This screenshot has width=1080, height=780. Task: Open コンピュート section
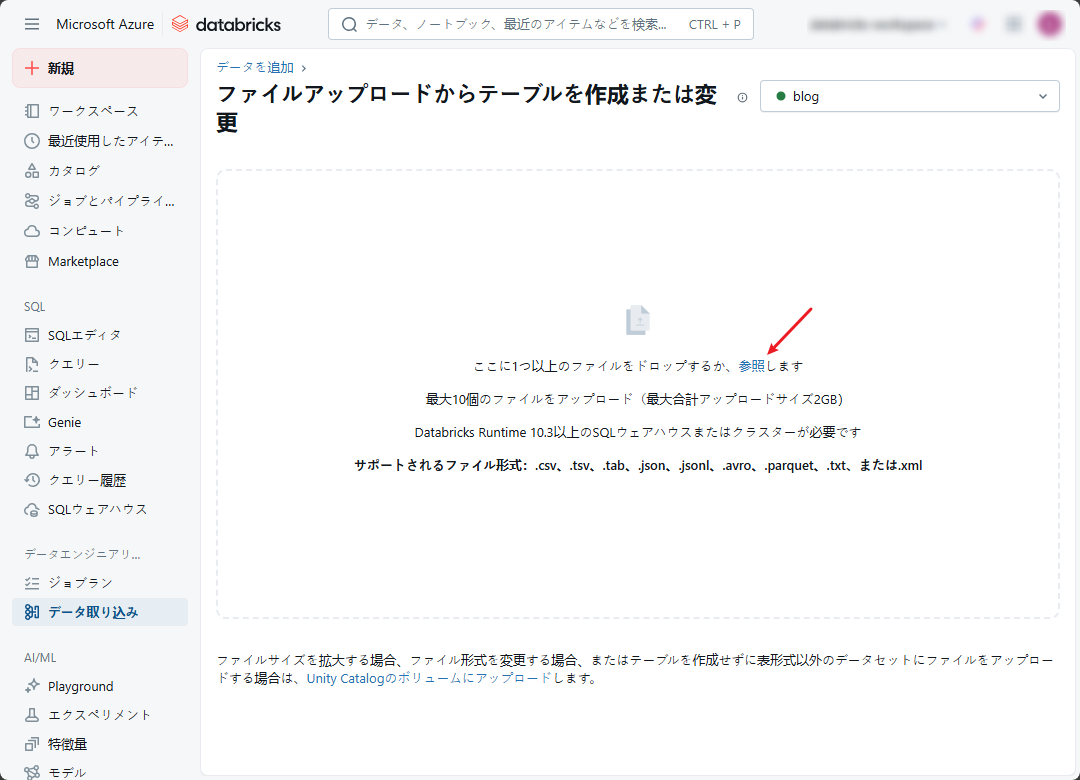coord(100,231)
